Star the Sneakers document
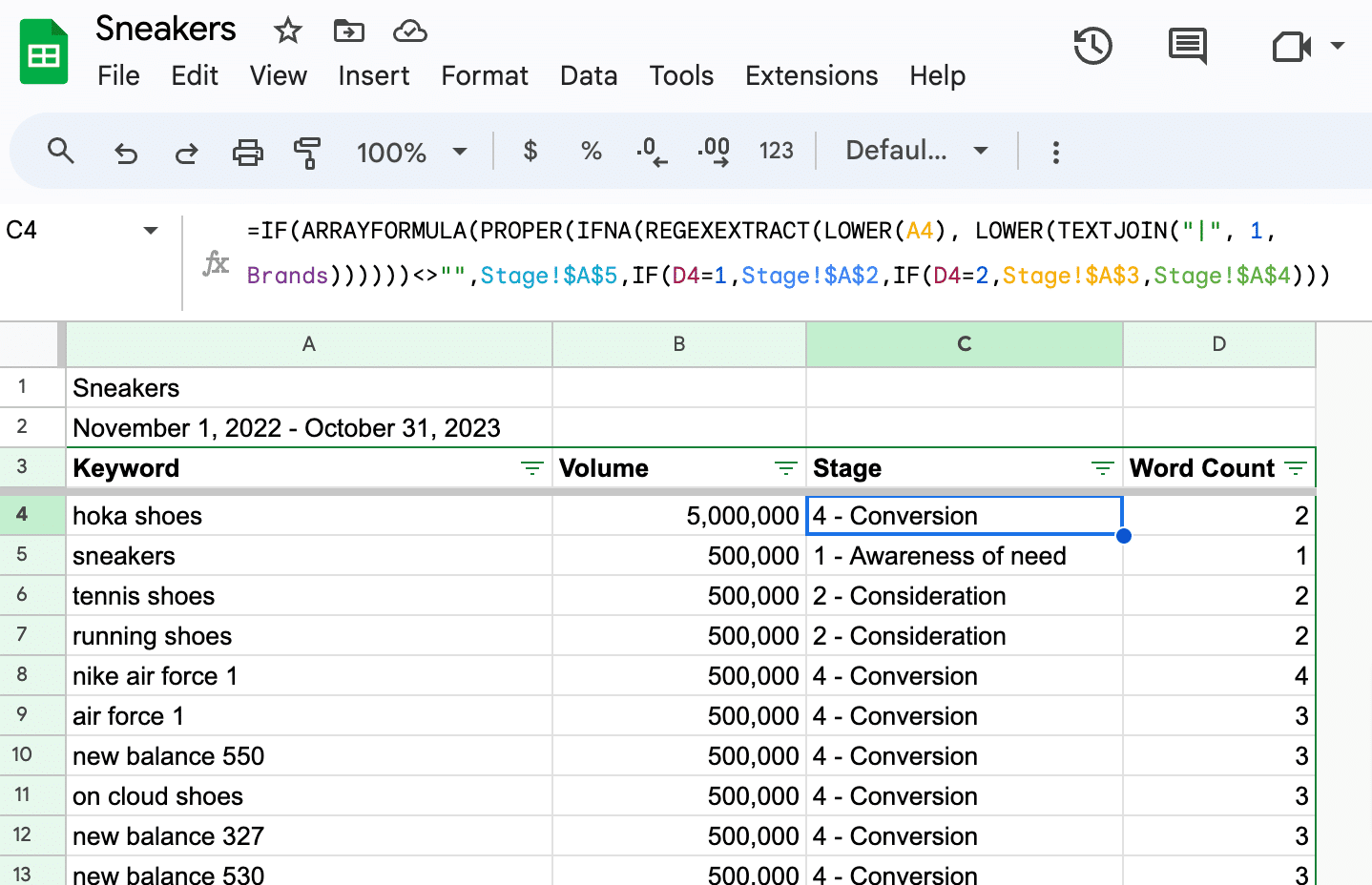Screen dimensions: 1372x885 coord(287,31)
